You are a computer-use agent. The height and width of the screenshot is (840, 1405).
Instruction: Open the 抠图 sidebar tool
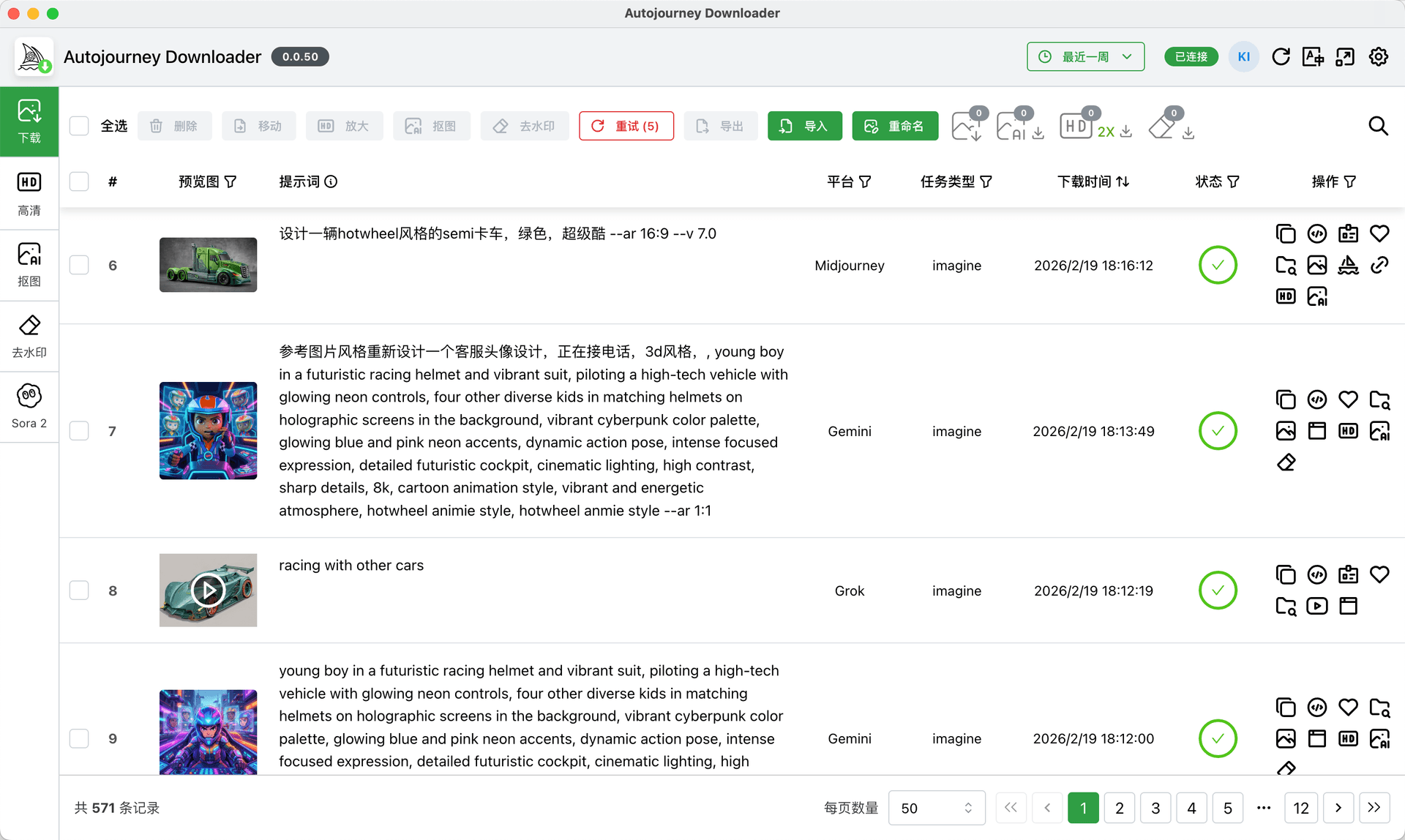[29, 265]
